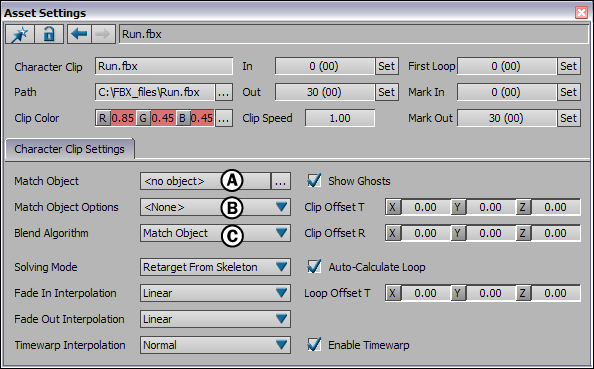Browse for Path with ellipsis button
This screenshot has width=594, height=369.
tap(224, 92)
